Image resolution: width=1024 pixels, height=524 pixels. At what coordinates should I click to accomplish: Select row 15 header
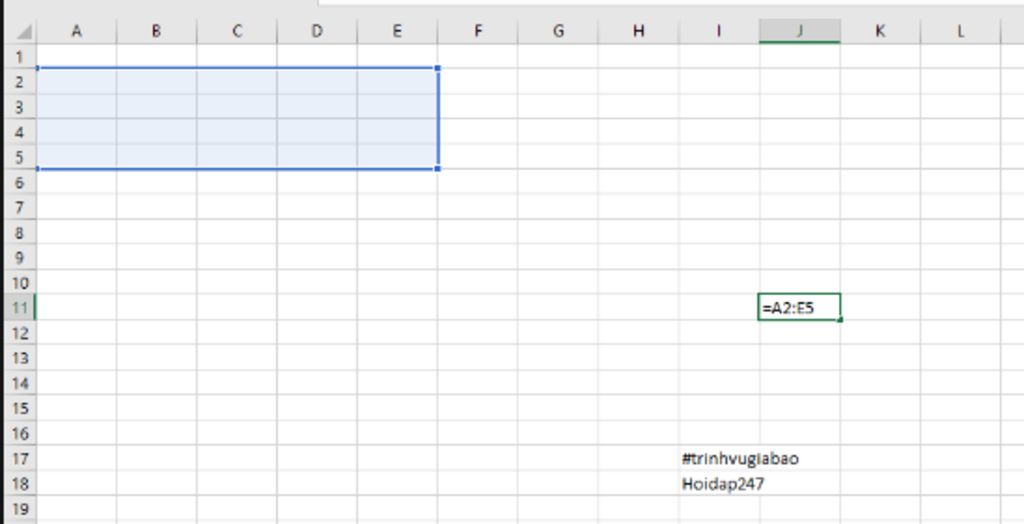[18, 408]
